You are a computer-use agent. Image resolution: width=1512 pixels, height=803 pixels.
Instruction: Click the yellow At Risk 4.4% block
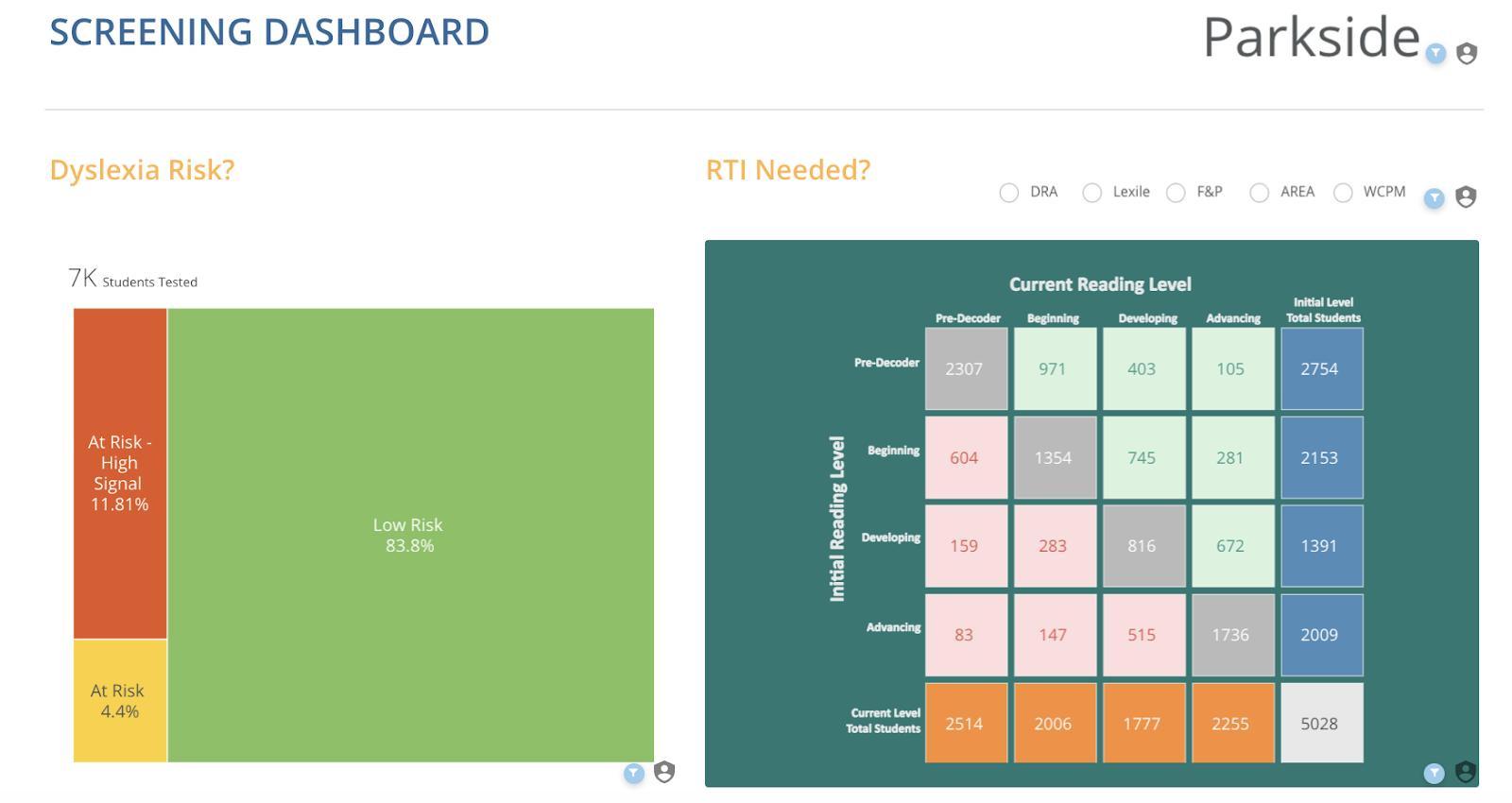120,701
